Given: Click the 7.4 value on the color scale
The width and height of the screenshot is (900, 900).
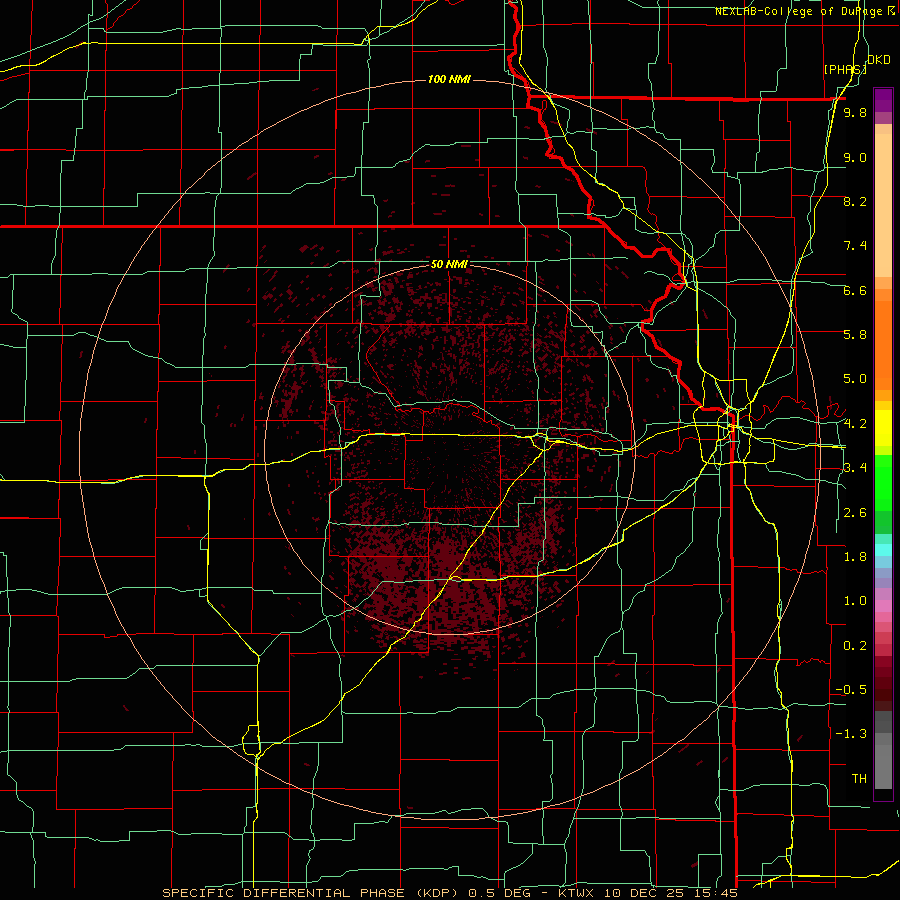Looking at the screenshot, I should point(855,246).
